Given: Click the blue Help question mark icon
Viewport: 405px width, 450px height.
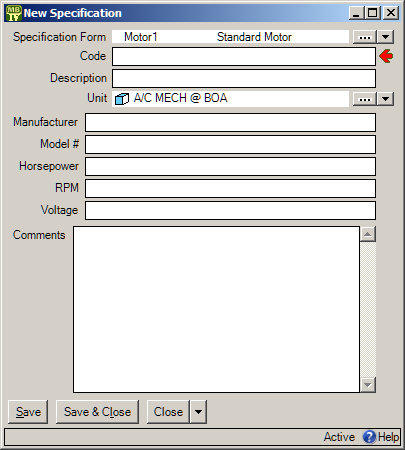Looking at the screenshot, I should [x=369, y=437].
